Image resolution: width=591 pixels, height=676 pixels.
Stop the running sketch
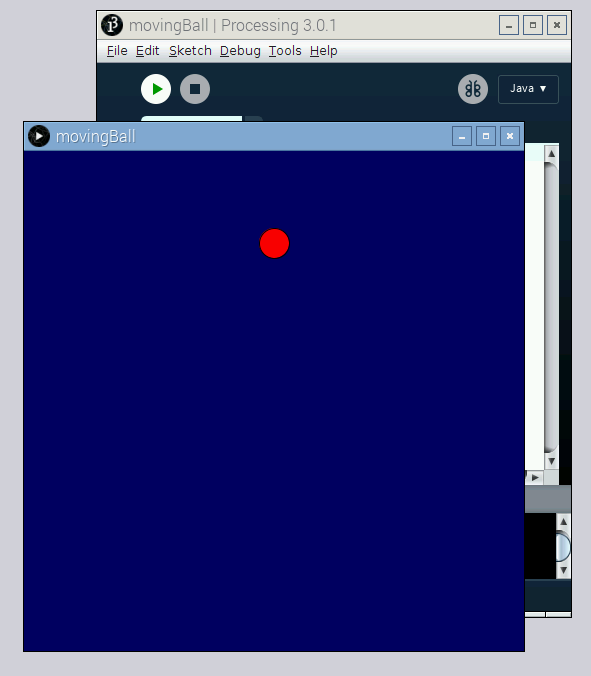195,89
